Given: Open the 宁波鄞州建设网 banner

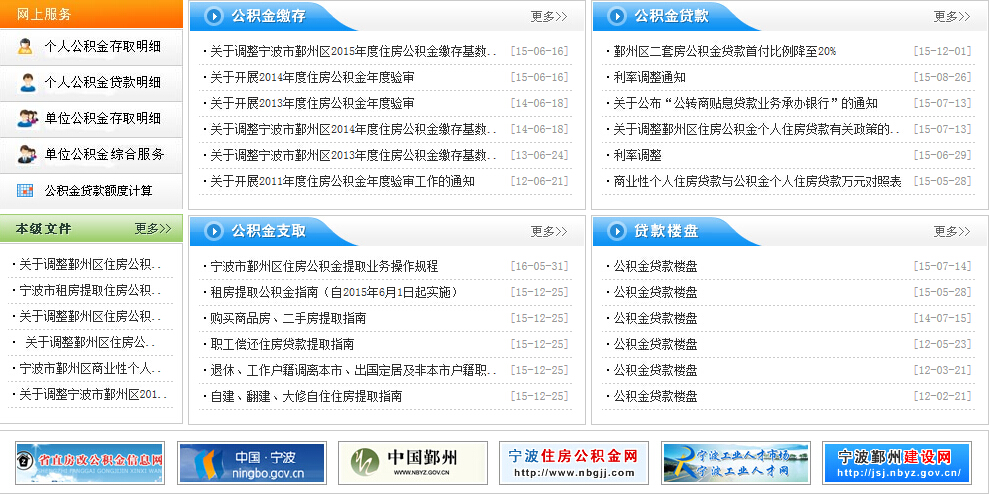Looking at the screenshot, I should (897, 463).
